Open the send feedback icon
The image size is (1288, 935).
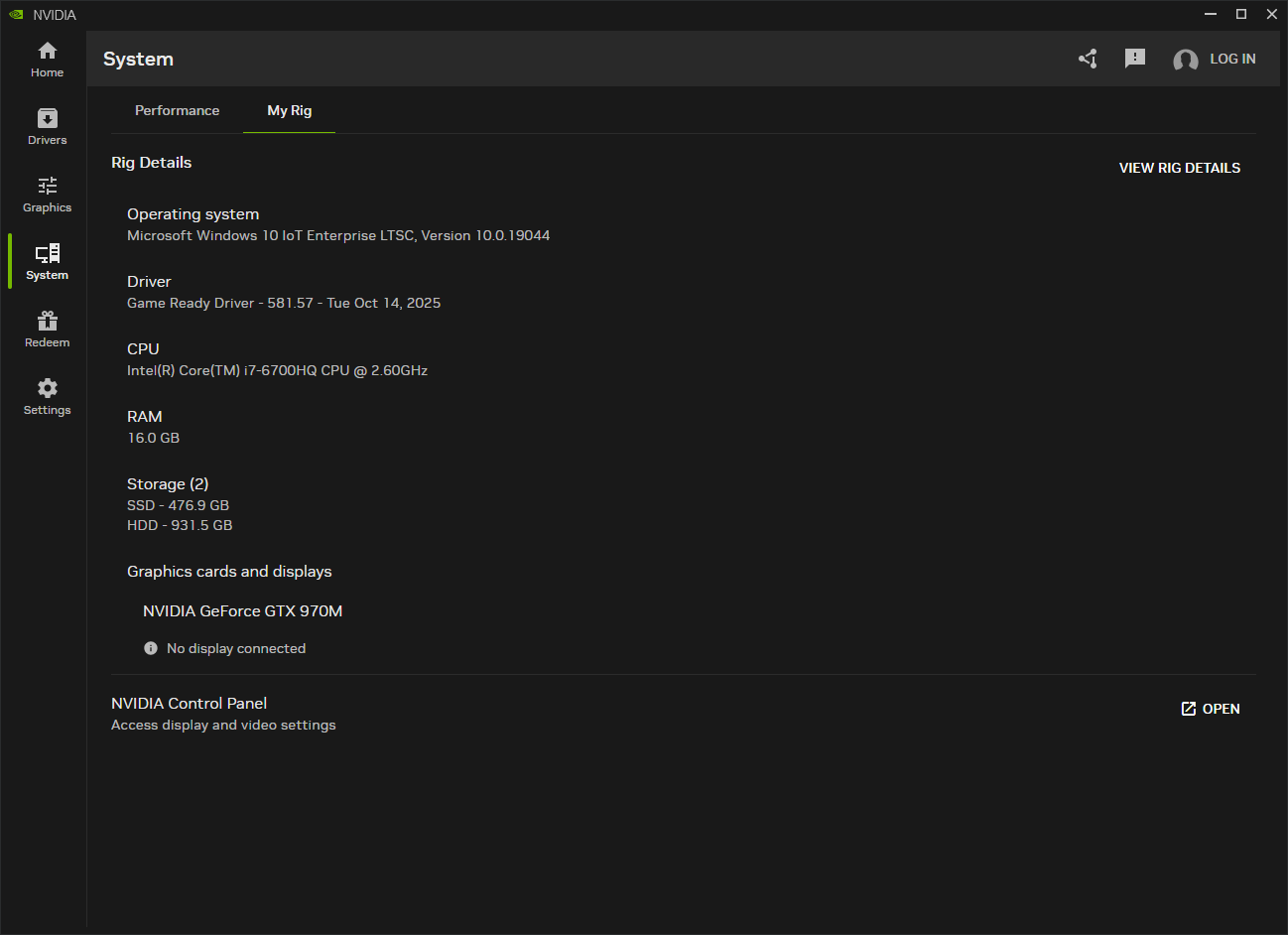click(x=1135, y=59)
